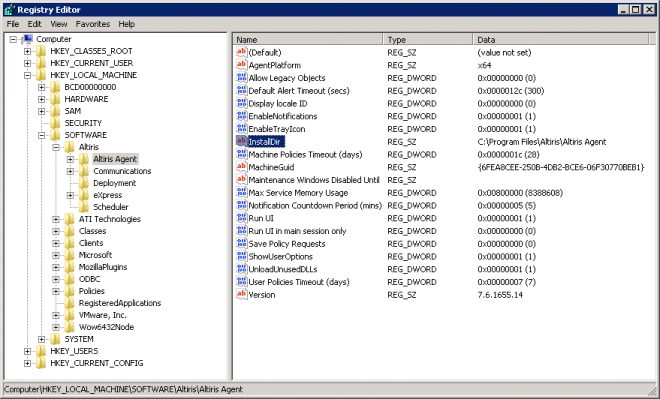
Task: Open the Help menu
Action: coord(126,24)
